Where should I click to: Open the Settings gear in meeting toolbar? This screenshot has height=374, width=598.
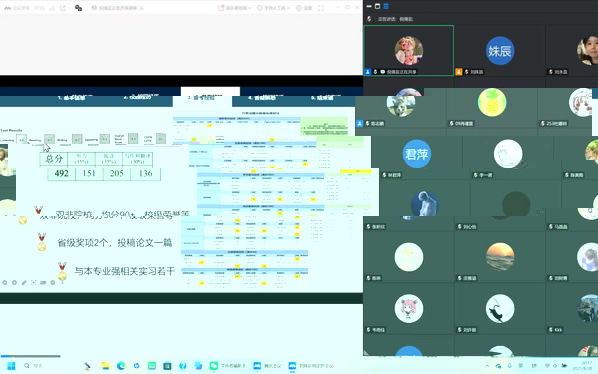coord(304,8)
